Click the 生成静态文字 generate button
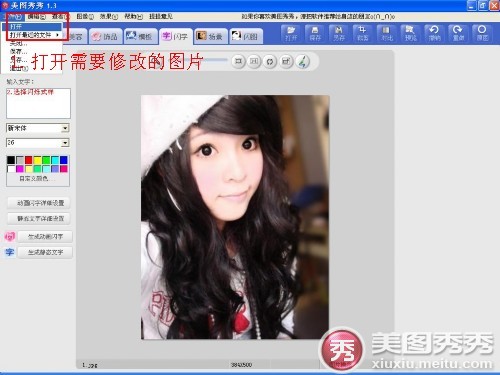The width and height of the screenshot is (500, 375). pos(45,252)
